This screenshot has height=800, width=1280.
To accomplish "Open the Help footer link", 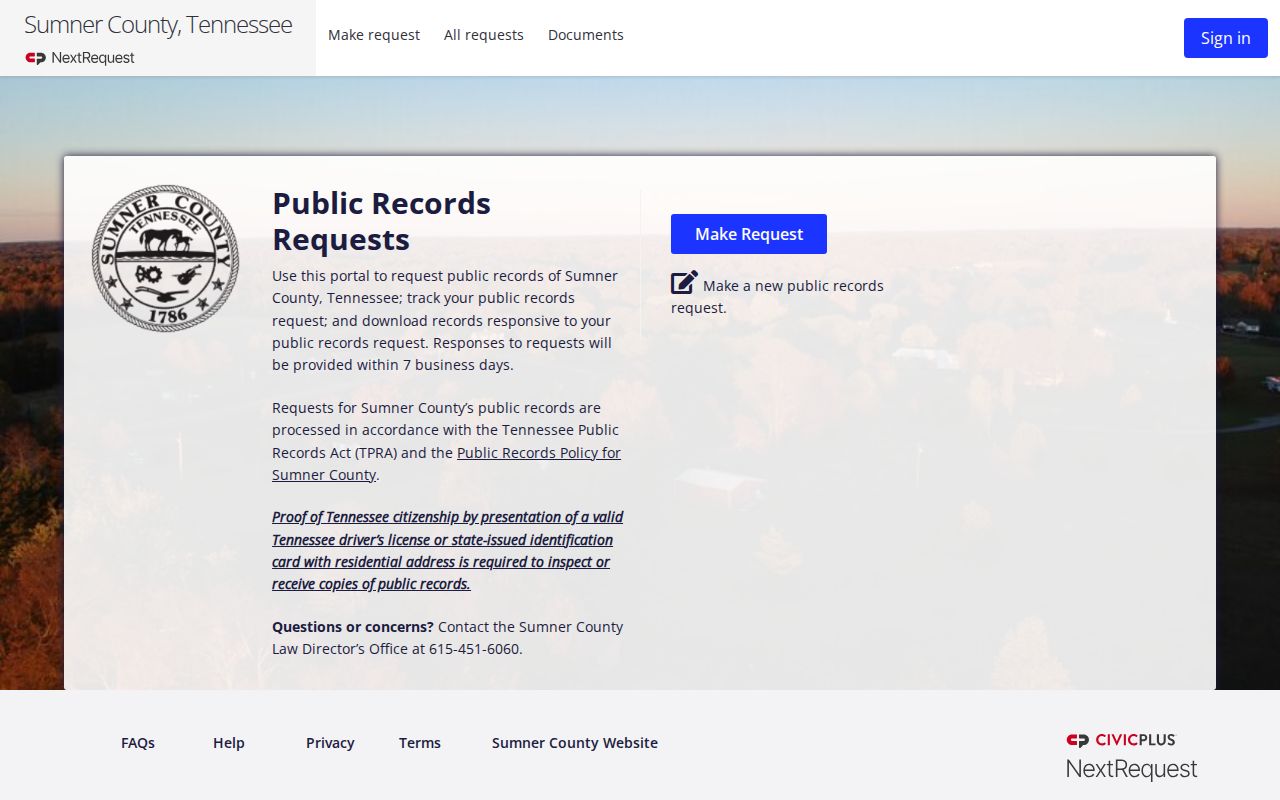I will (229, 743).
